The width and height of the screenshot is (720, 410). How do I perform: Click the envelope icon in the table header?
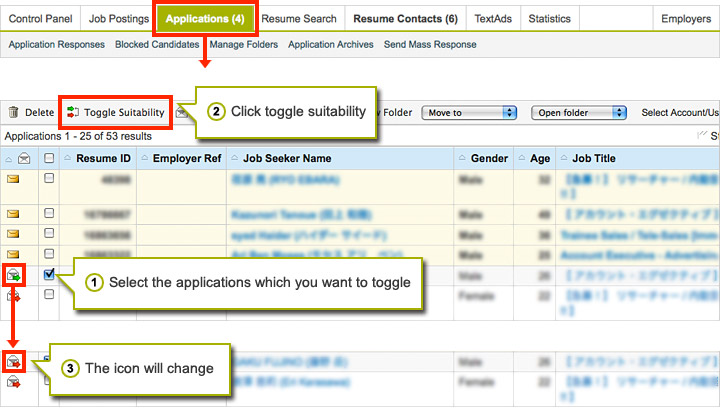coord(24,159)
